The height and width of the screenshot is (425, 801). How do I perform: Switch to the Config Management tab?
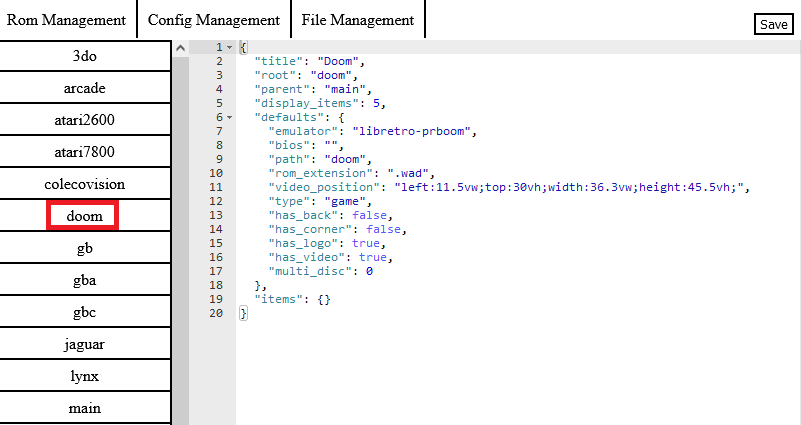coord(213,20)
